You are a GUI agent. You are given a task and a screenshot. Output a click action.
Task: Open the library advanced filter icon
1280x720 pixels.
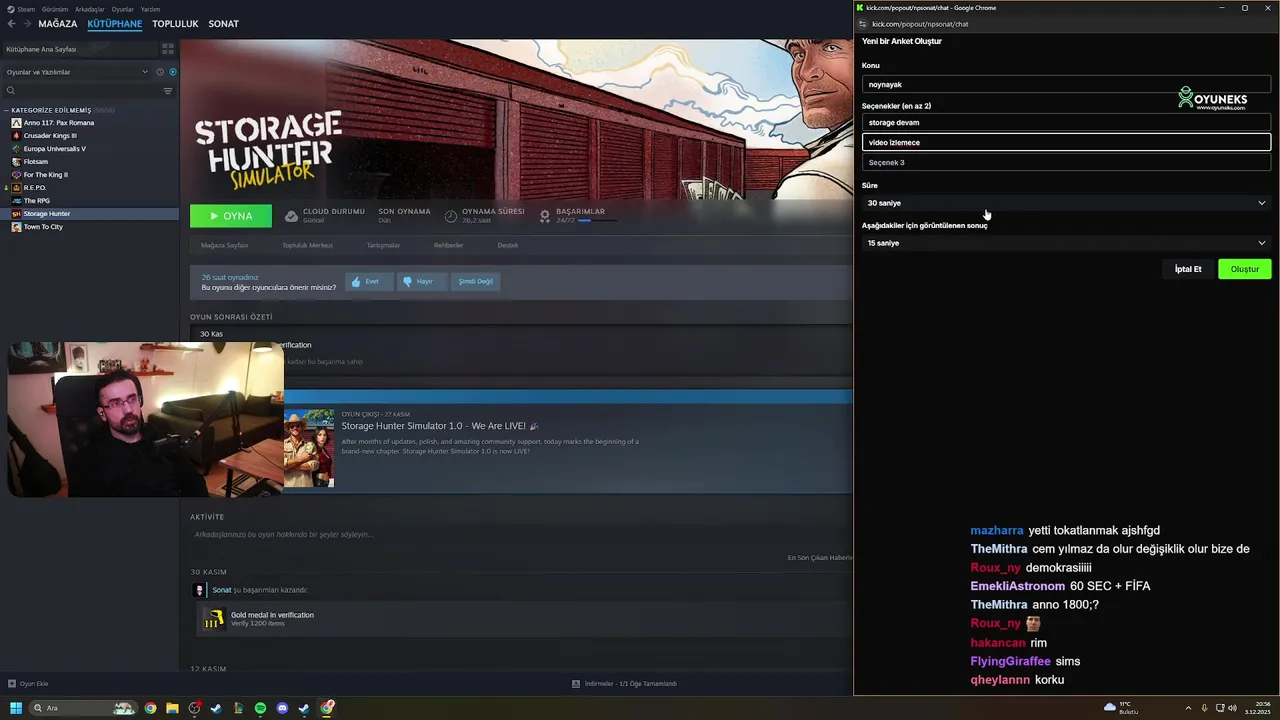click(168, 91)
